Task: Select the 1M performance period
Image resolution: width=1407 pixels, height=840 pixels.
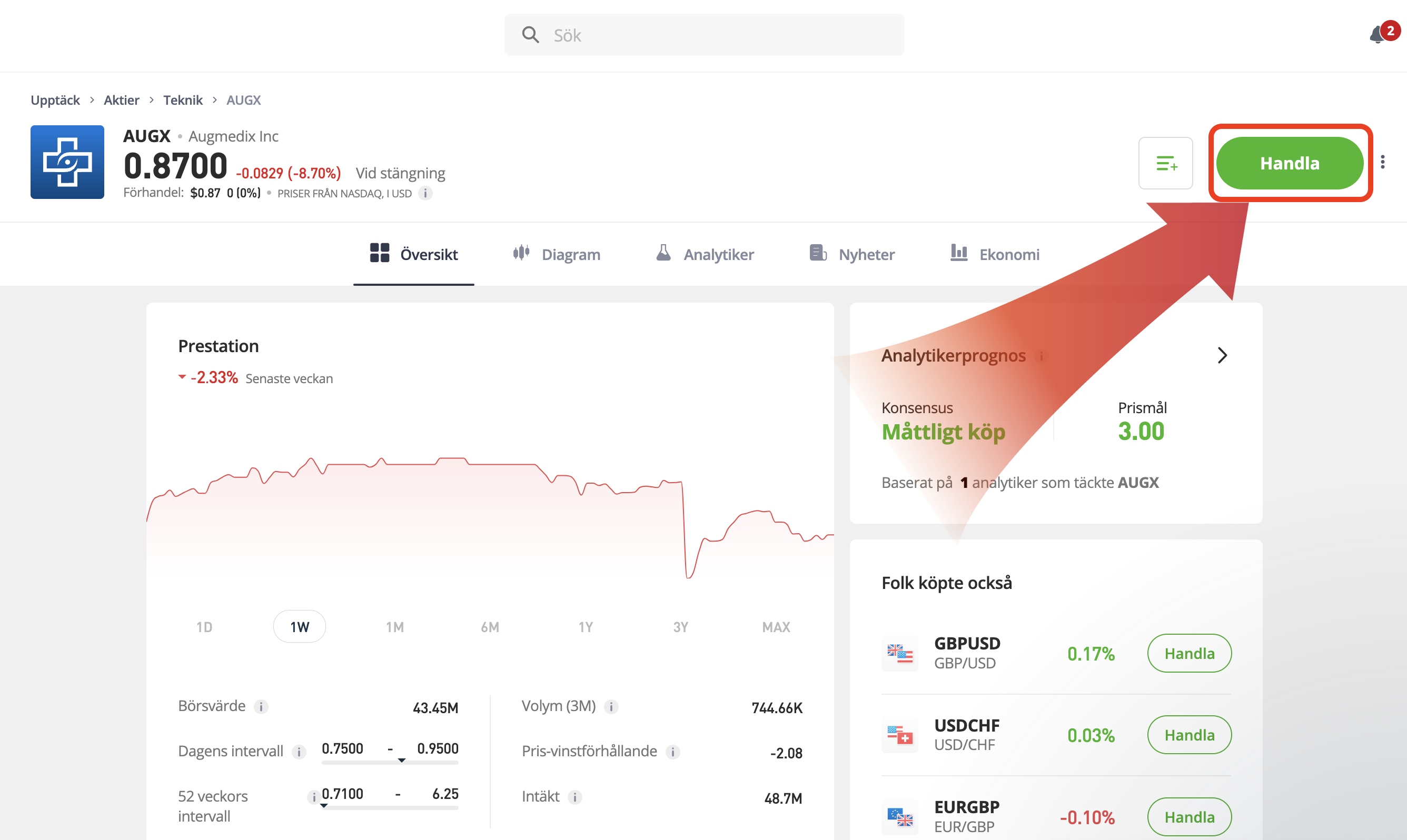Action: (394, 627)
